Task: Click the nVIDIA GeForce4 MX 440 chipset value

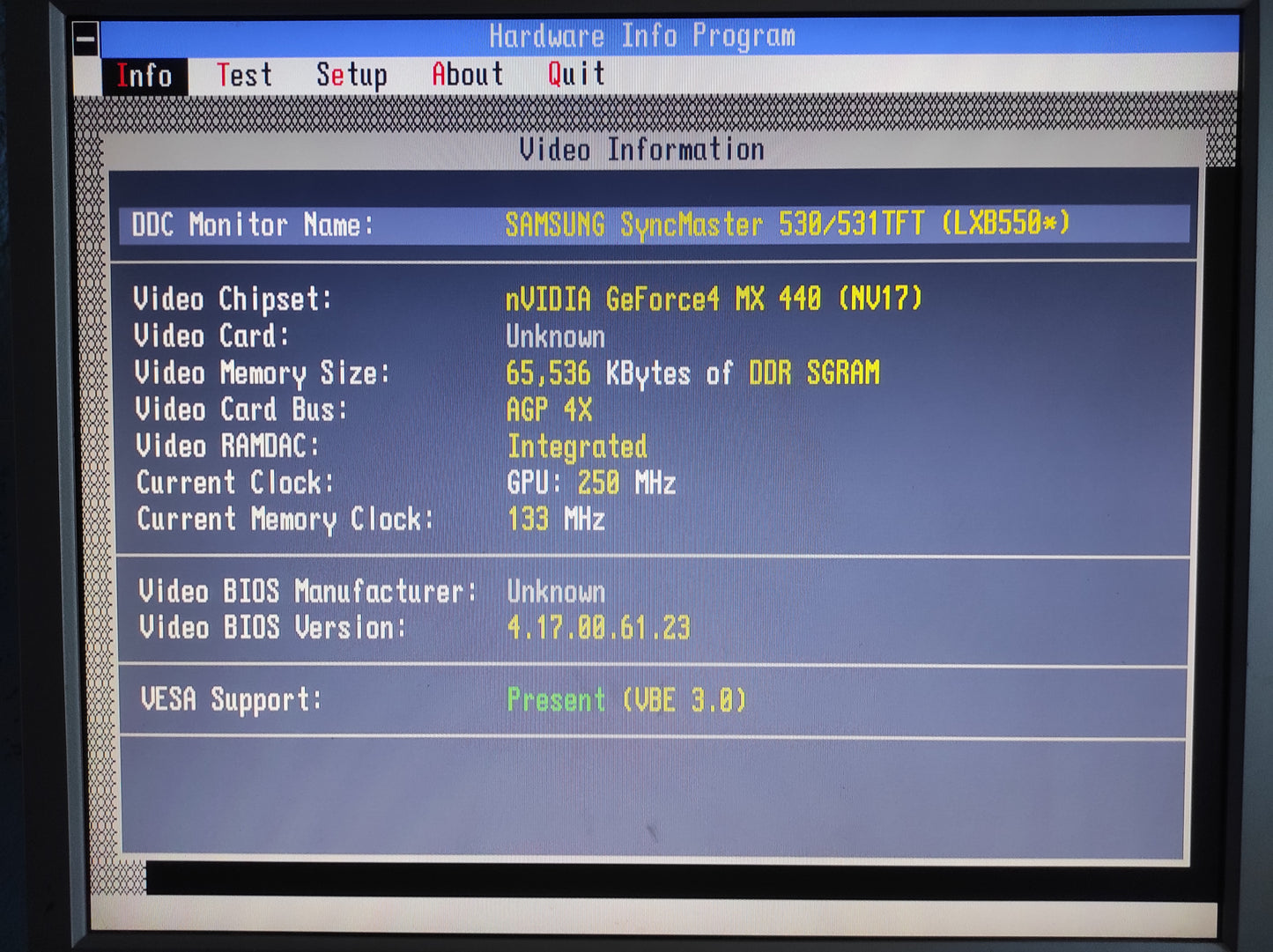Action: [714, 299]
